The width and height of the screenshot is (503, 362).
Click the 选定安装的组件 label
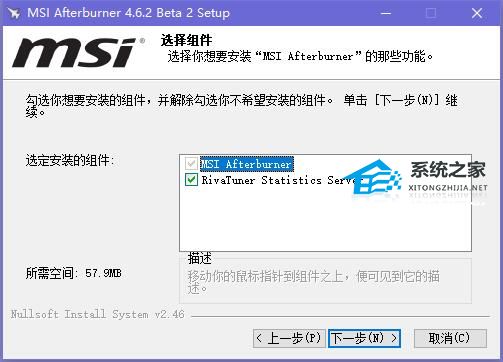coord(70,161)
